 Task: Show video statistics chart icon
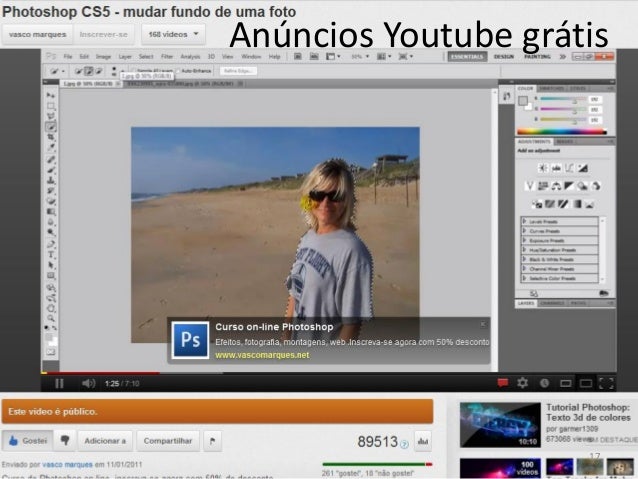click(x=423, y=441)
